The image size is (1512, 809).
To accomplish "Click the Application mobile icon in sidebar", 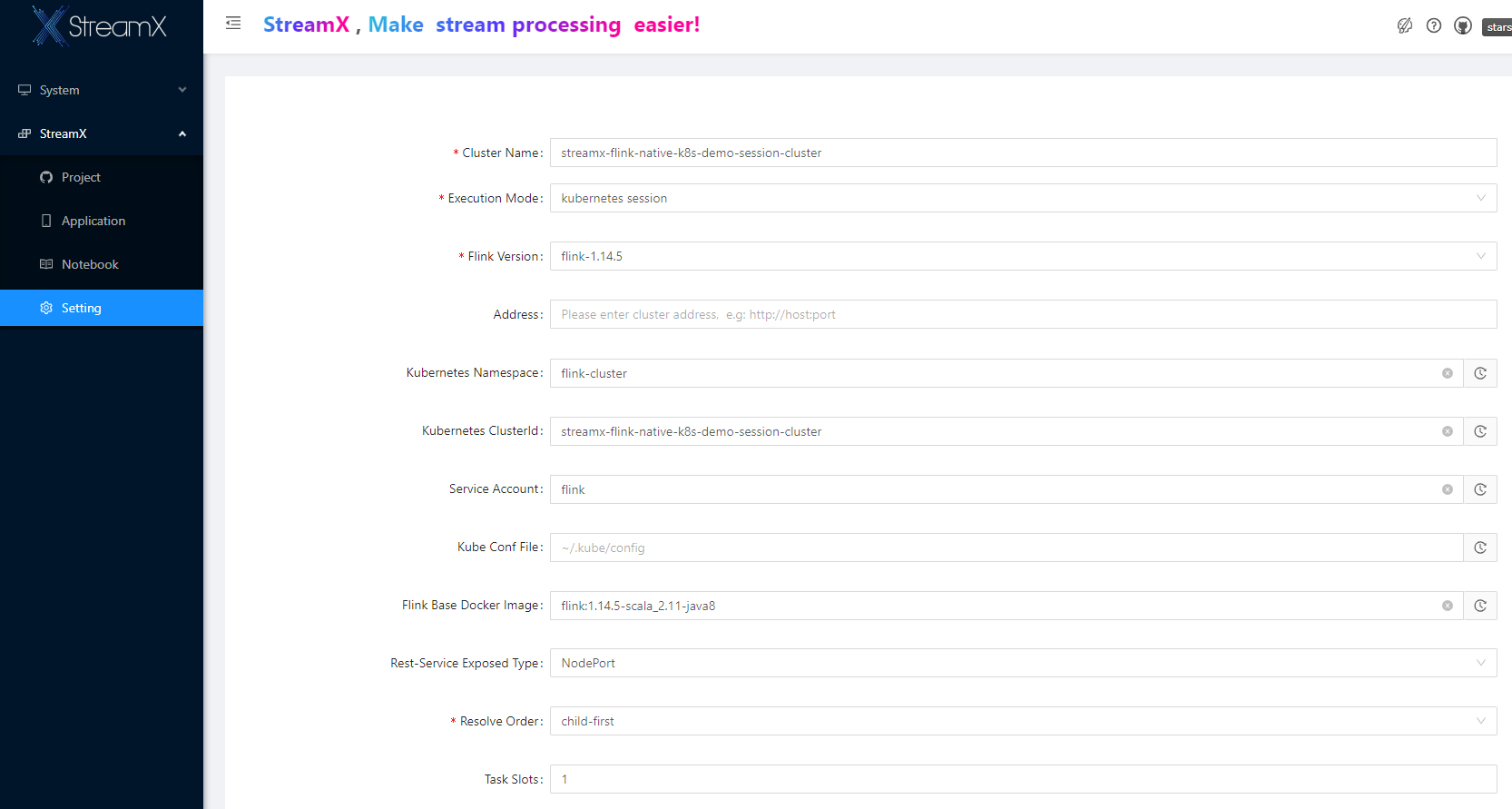I will click(46, 221).
